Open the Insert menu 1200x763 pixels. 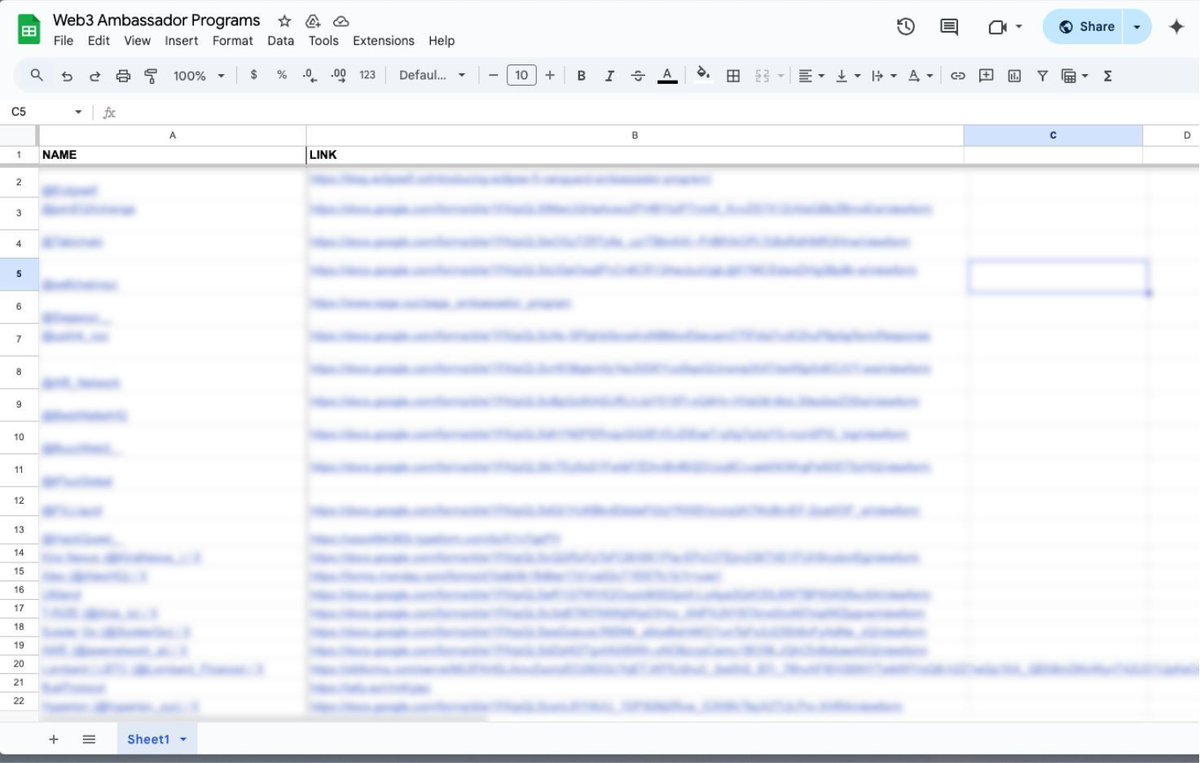[181, 41]
